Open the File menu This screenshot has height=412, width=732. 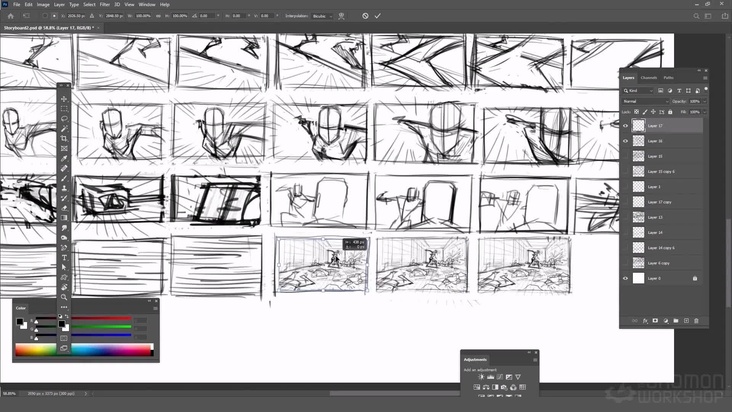(16, 5)
